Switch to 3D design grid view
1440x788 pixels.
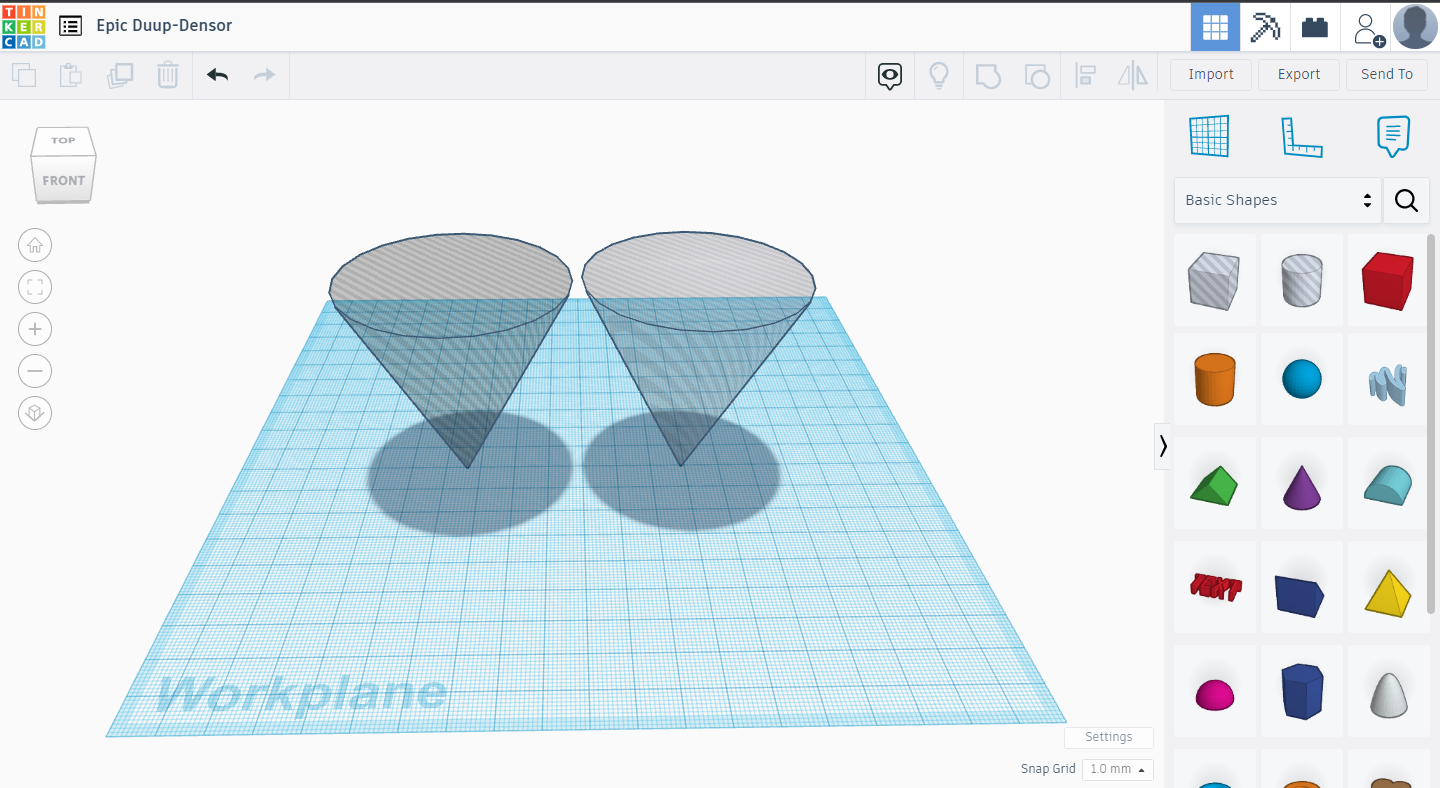pos(1215,27)
